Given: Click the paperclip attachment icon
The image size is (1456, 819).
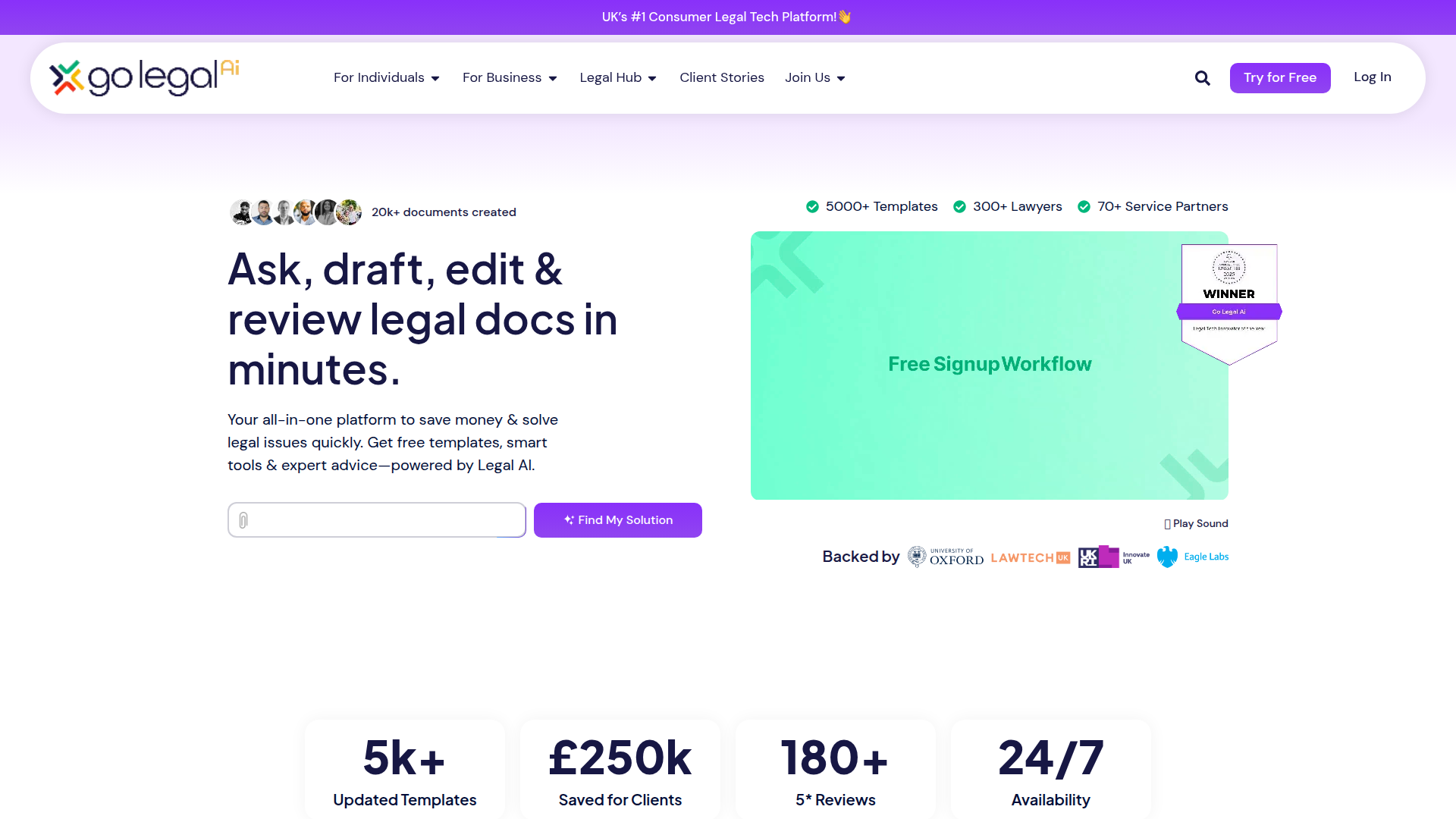Looking at the screenshot, I should (243, 520).
